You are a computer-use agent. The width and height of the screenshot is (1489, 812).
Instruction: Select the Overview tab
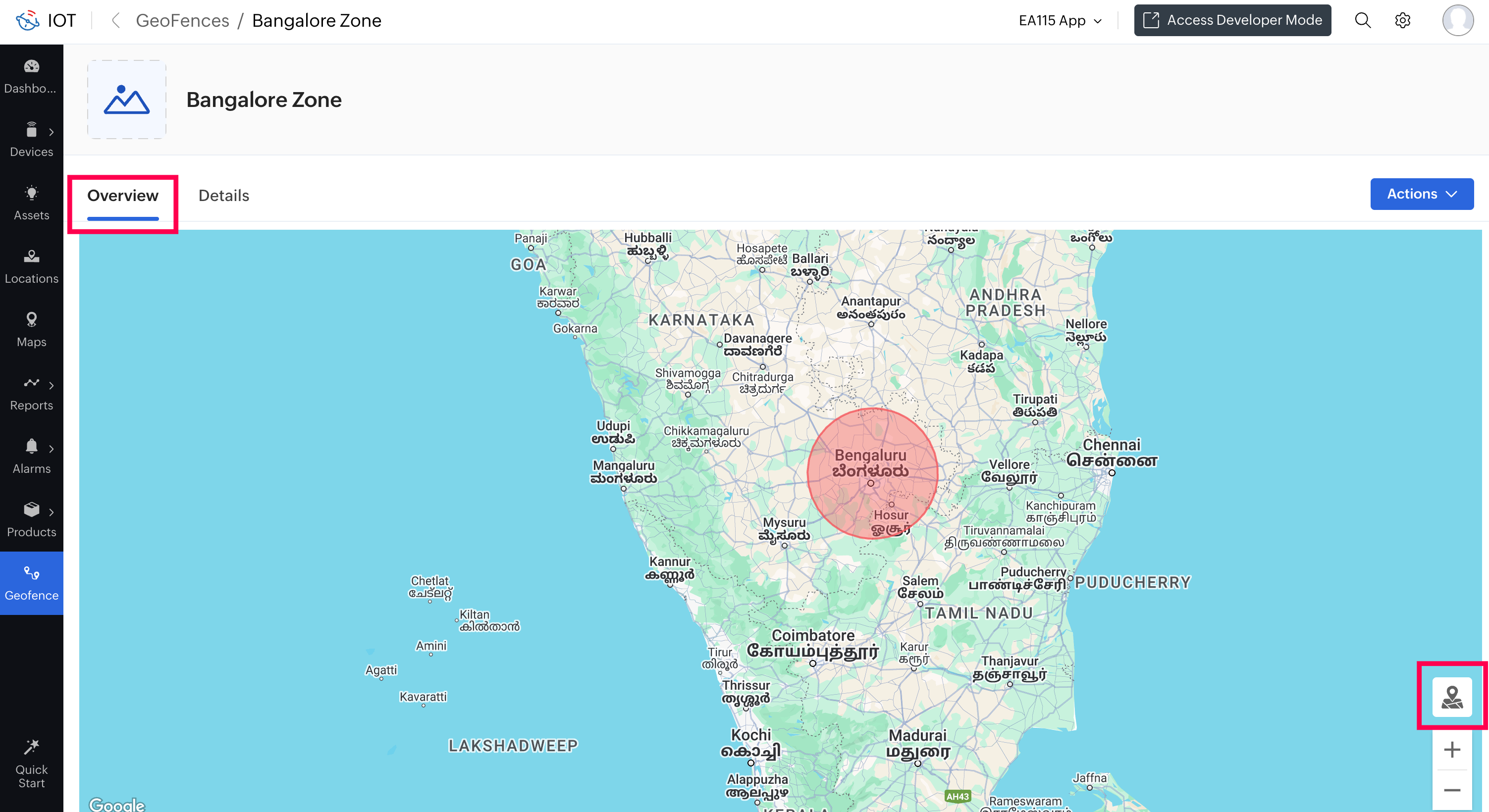pos(122,196)
